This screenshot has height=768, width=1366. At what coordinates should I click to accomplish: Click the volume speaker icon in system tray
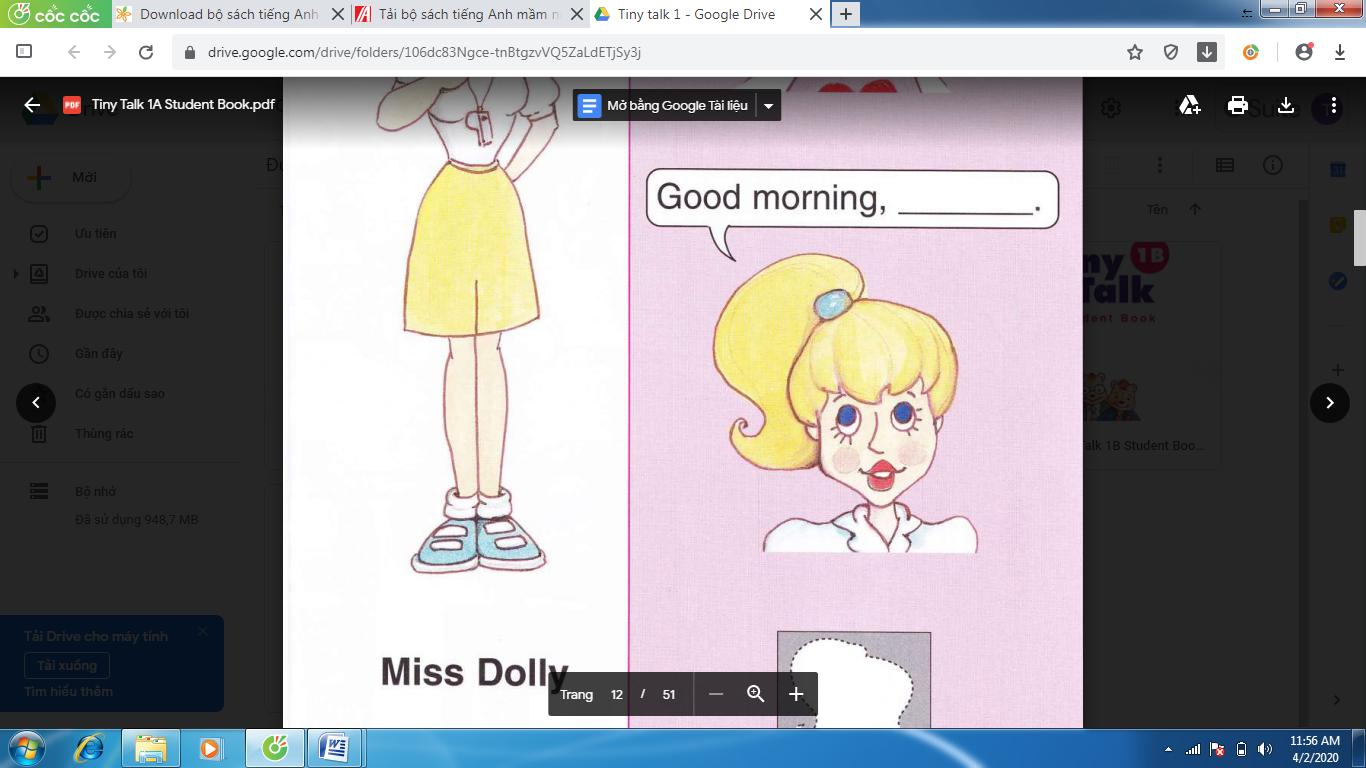(1265, 748)
